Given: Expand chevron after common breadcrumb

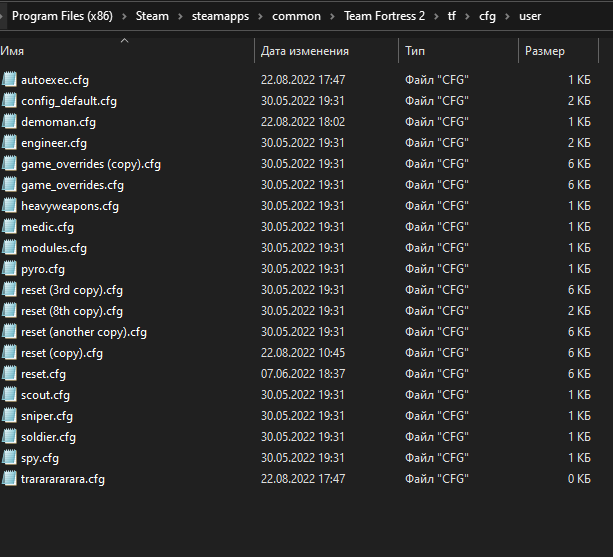Looking at the screenshot, I should coord(332,16).
